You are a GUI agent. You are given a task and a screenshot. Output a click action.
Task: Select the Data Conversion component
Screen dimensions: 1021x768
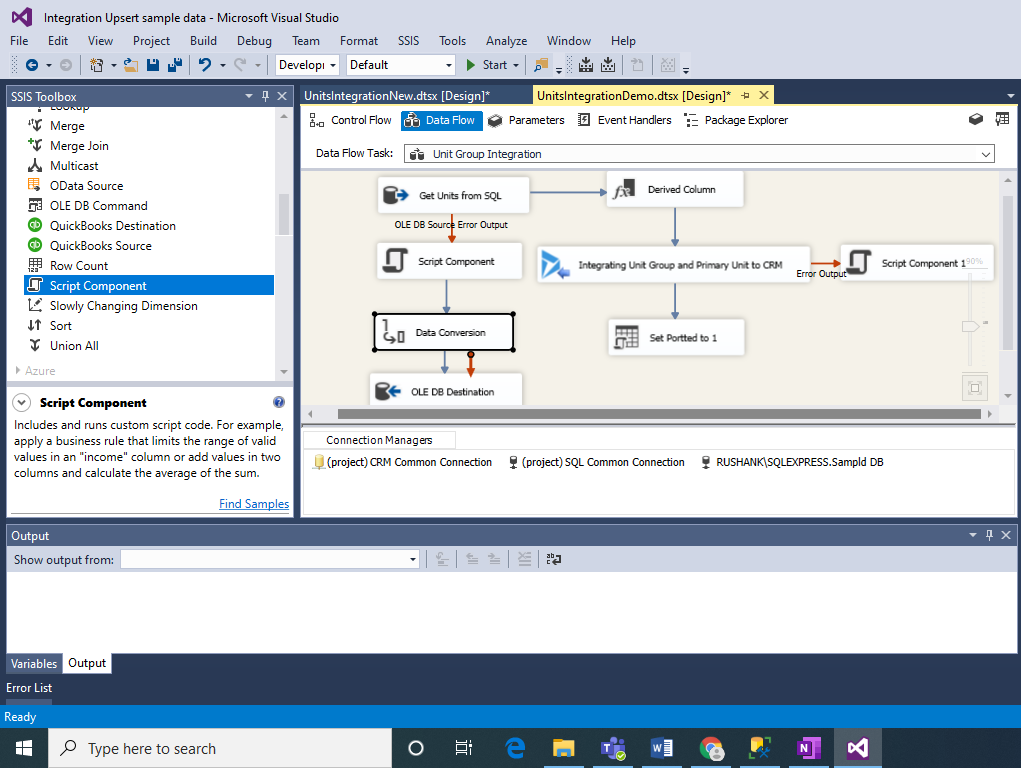(444, 332)
